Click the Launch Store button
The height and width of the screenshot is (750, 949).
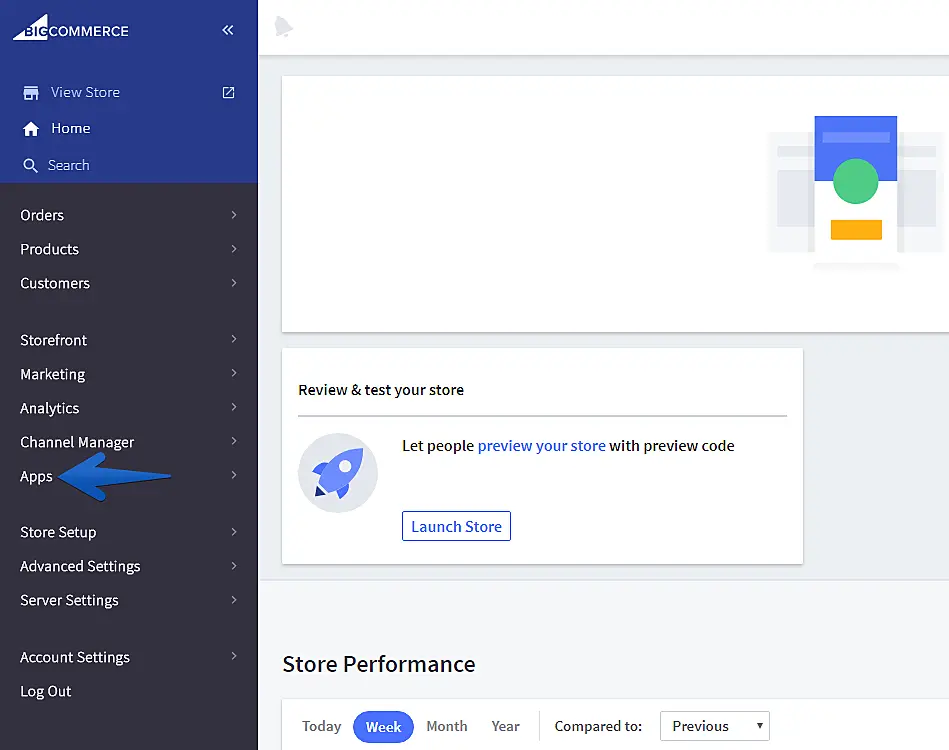pos(456,527)
